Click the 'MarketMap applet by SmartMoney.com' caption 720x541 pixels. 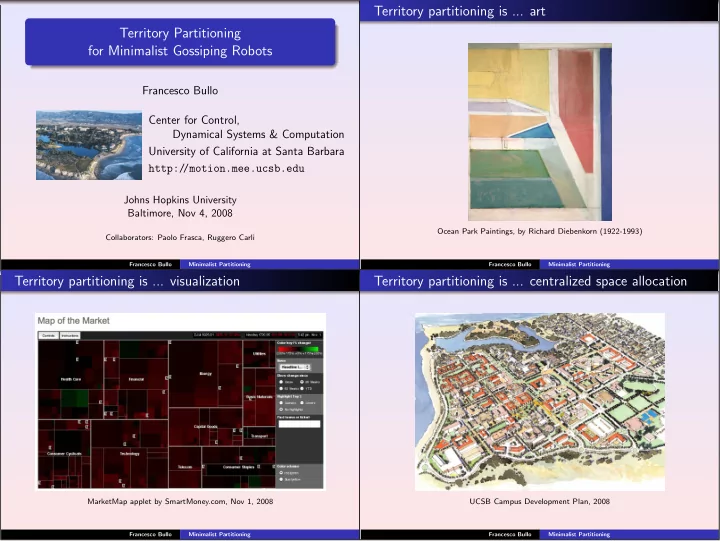(x=180, y=501)
